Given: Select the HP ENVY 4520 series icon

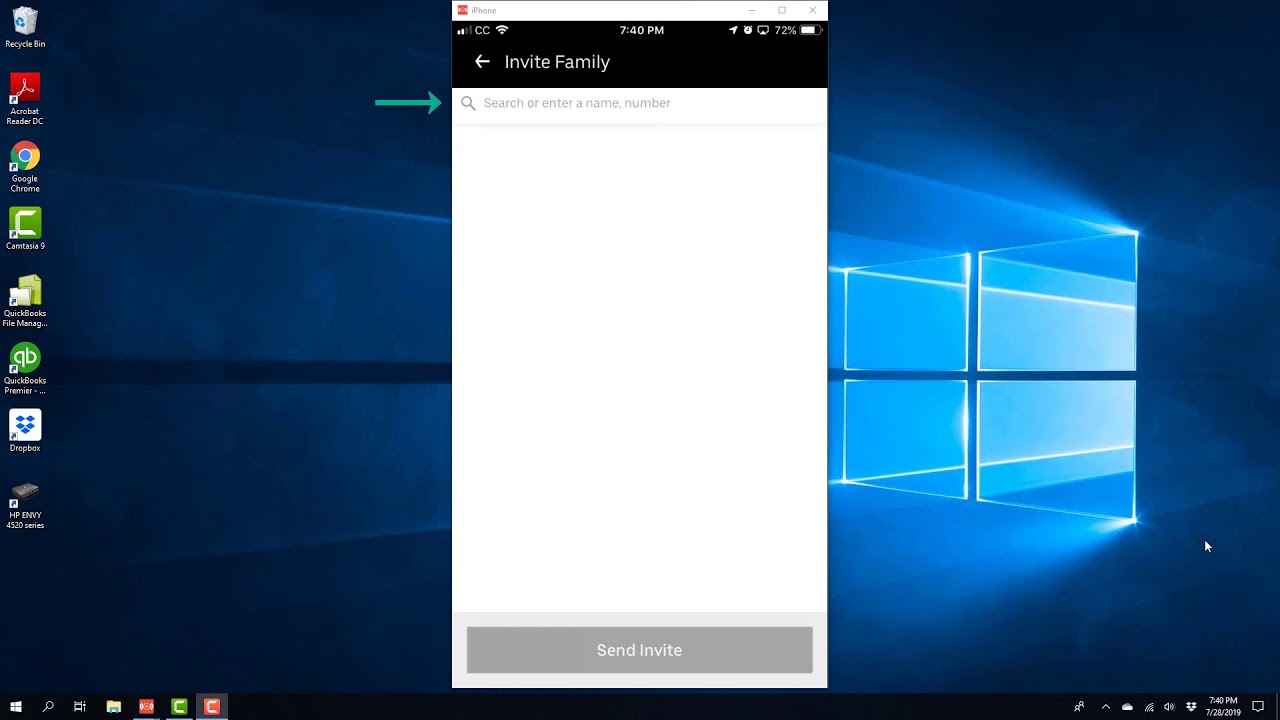Looking at the screenshot, I should (25, 505).
